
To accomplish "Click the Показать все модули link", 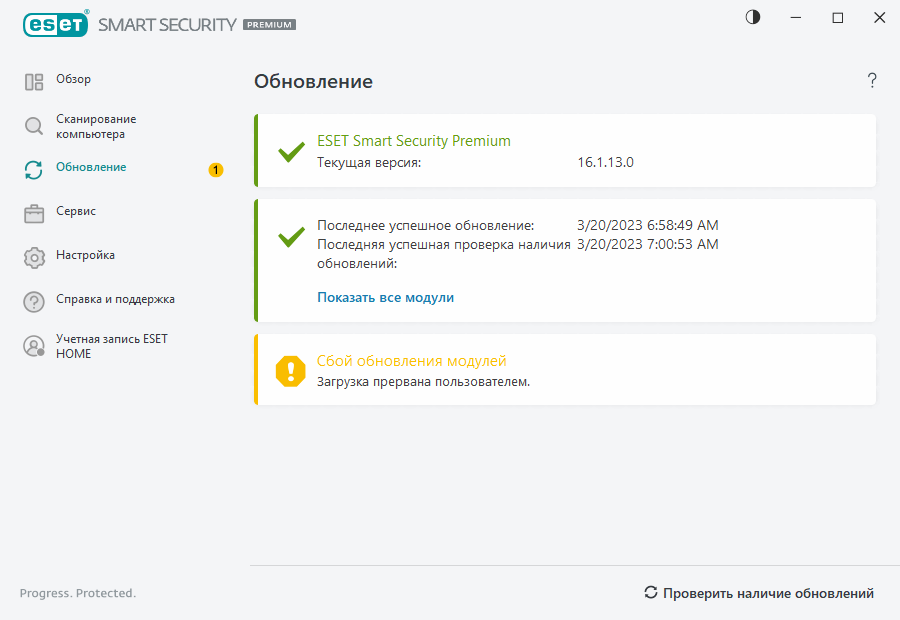I will click(385, 297).
